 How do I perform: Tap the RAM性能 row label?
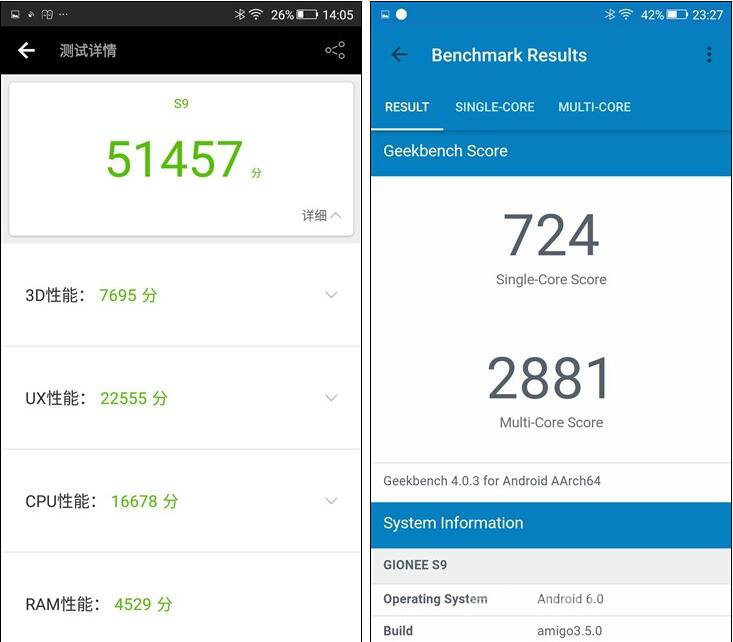(x=63, y=604)
